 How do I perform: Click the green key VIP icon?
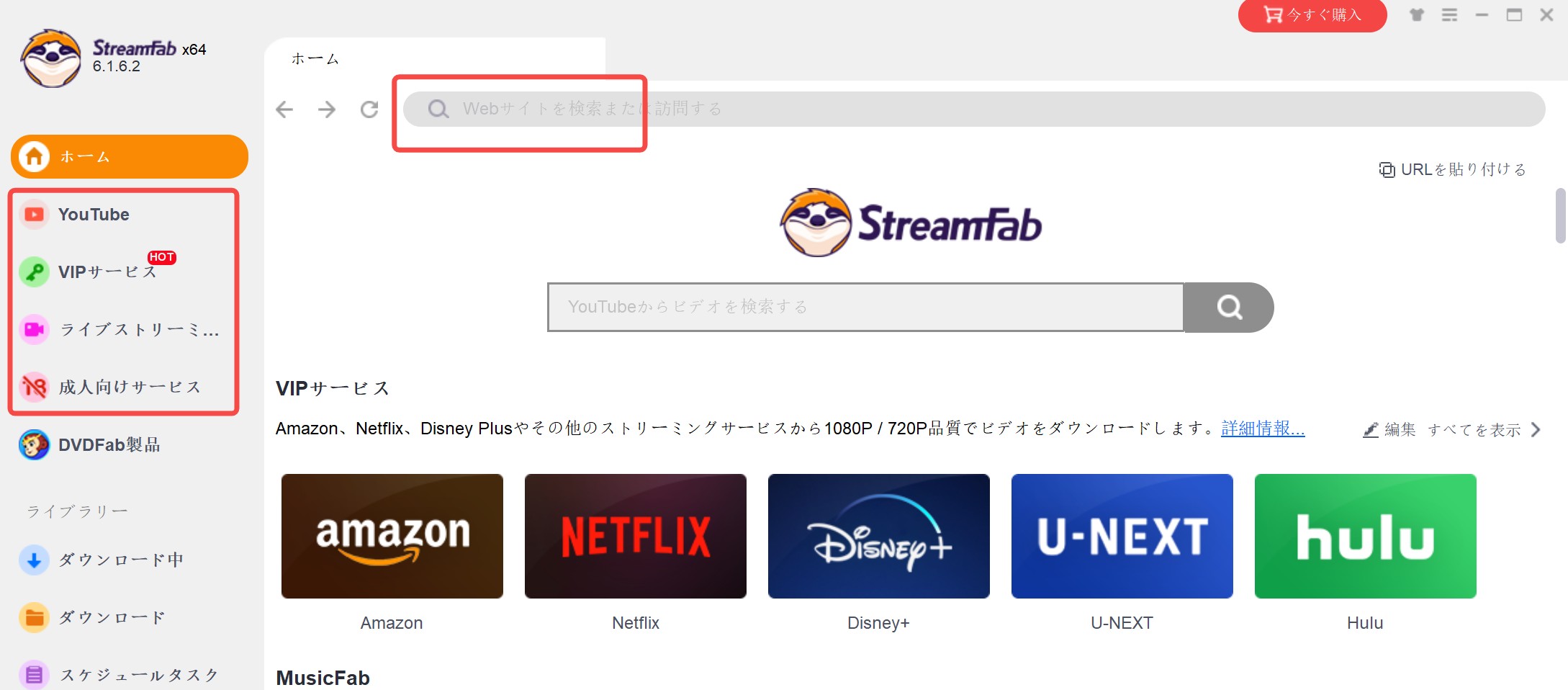click(x=34, y=272)
